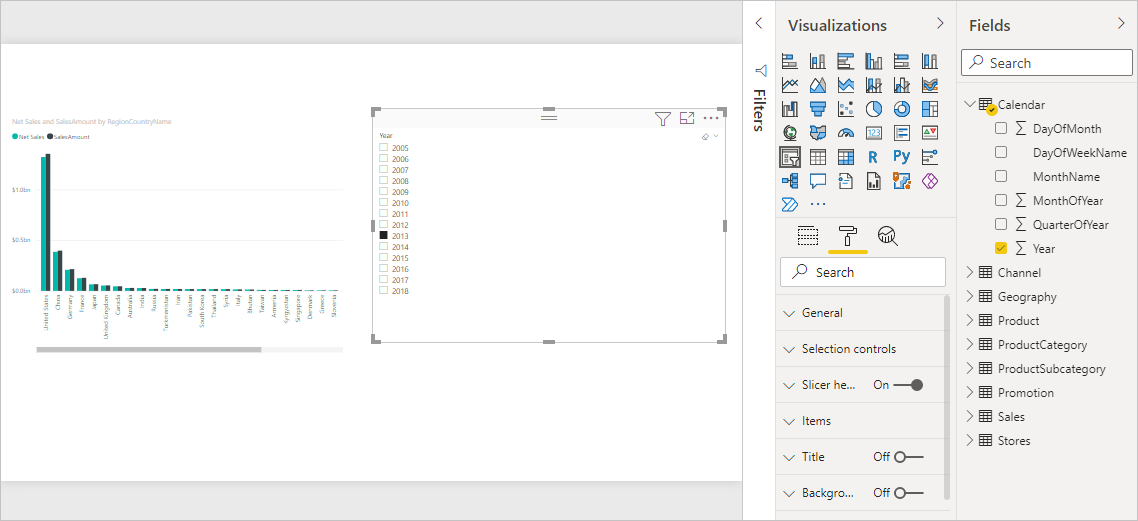Select the Clustered bar chart visual
1138x521 pixels.
click(846, 61)
